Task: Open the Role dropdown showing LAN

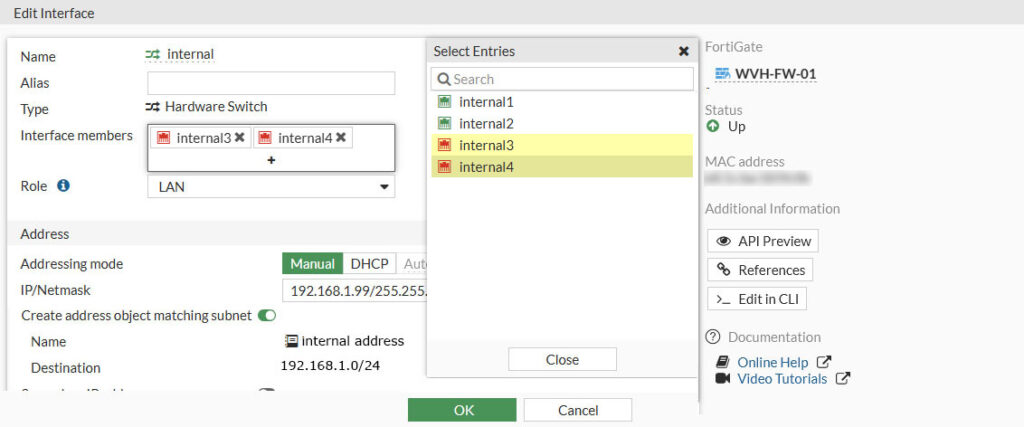Action: point(271,186)
